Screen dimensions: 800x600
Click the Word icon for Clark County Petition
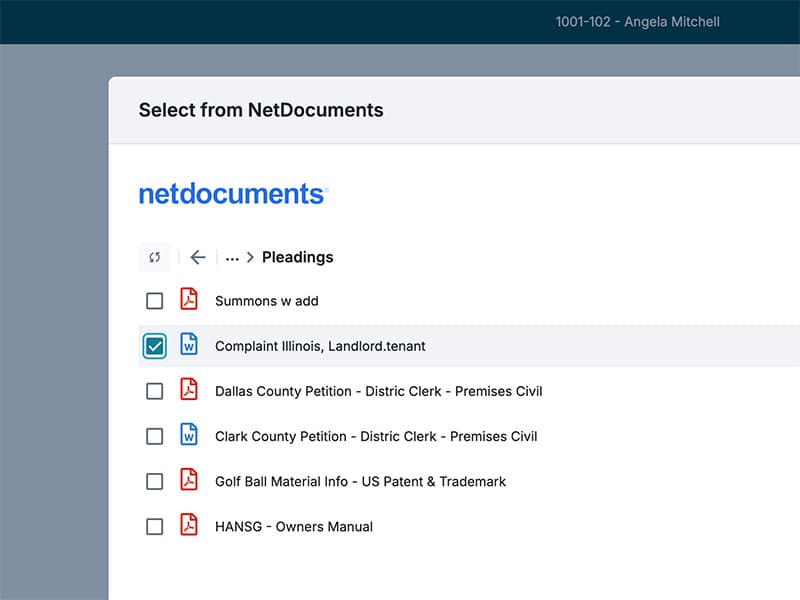189,434
